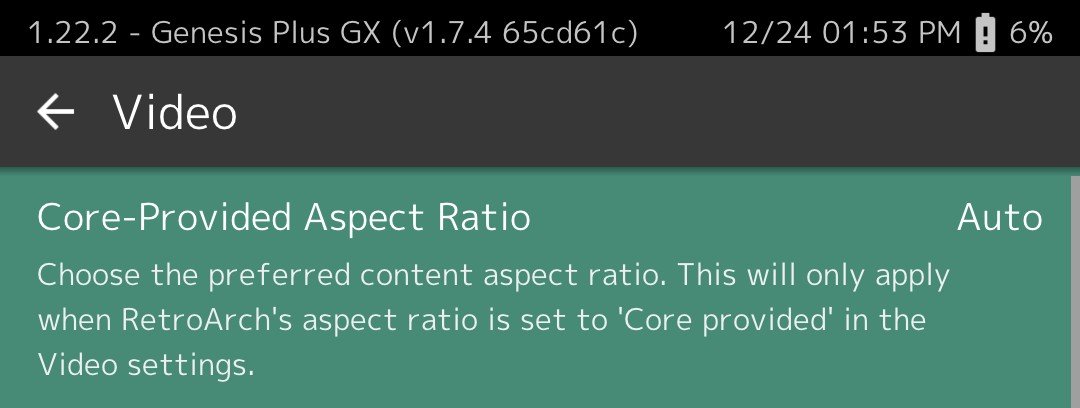Click the core version v1.7.4 65cd61c
Screen dimensions: 1080x408
point(516,33)
